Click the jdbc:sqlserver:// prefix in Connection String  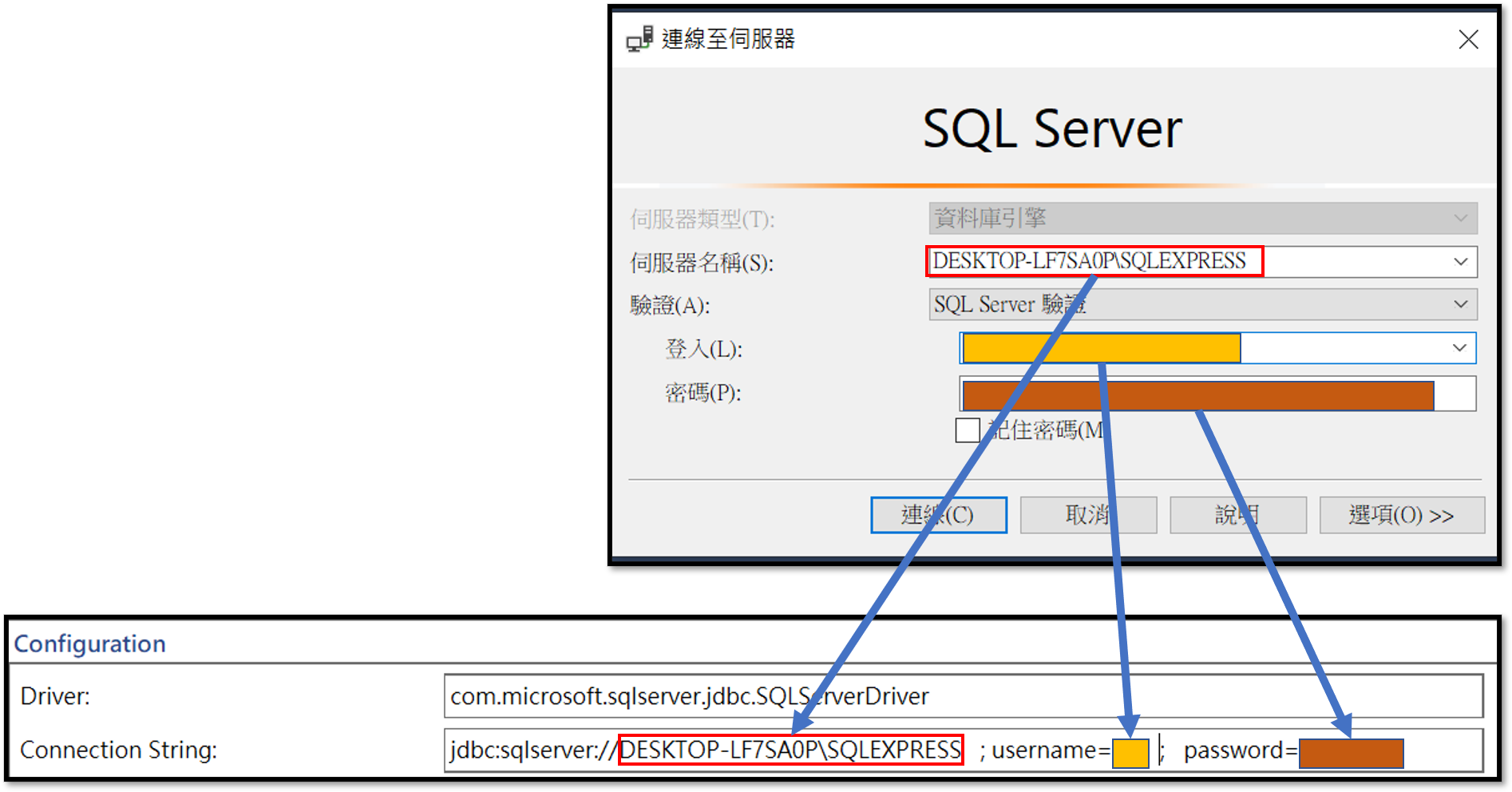(532, 750)
